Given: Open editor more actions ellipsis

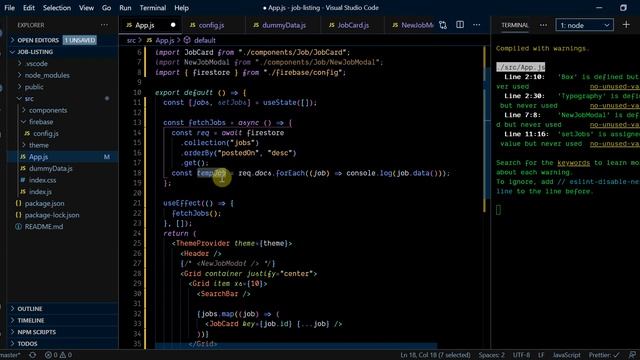Looking at the screenshot, I should click(476, 25).
